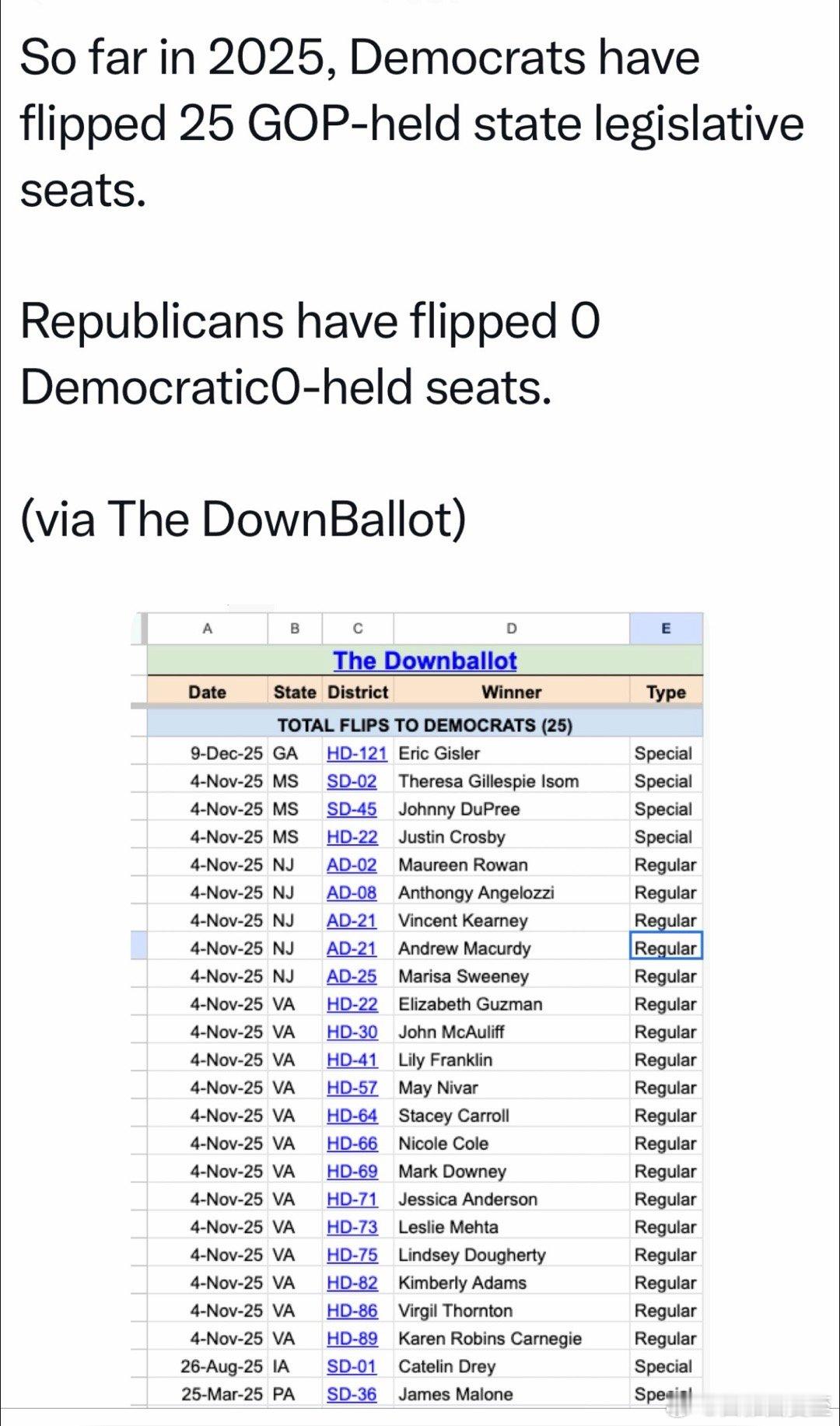Click the AD-08 district link

point(352,892)
